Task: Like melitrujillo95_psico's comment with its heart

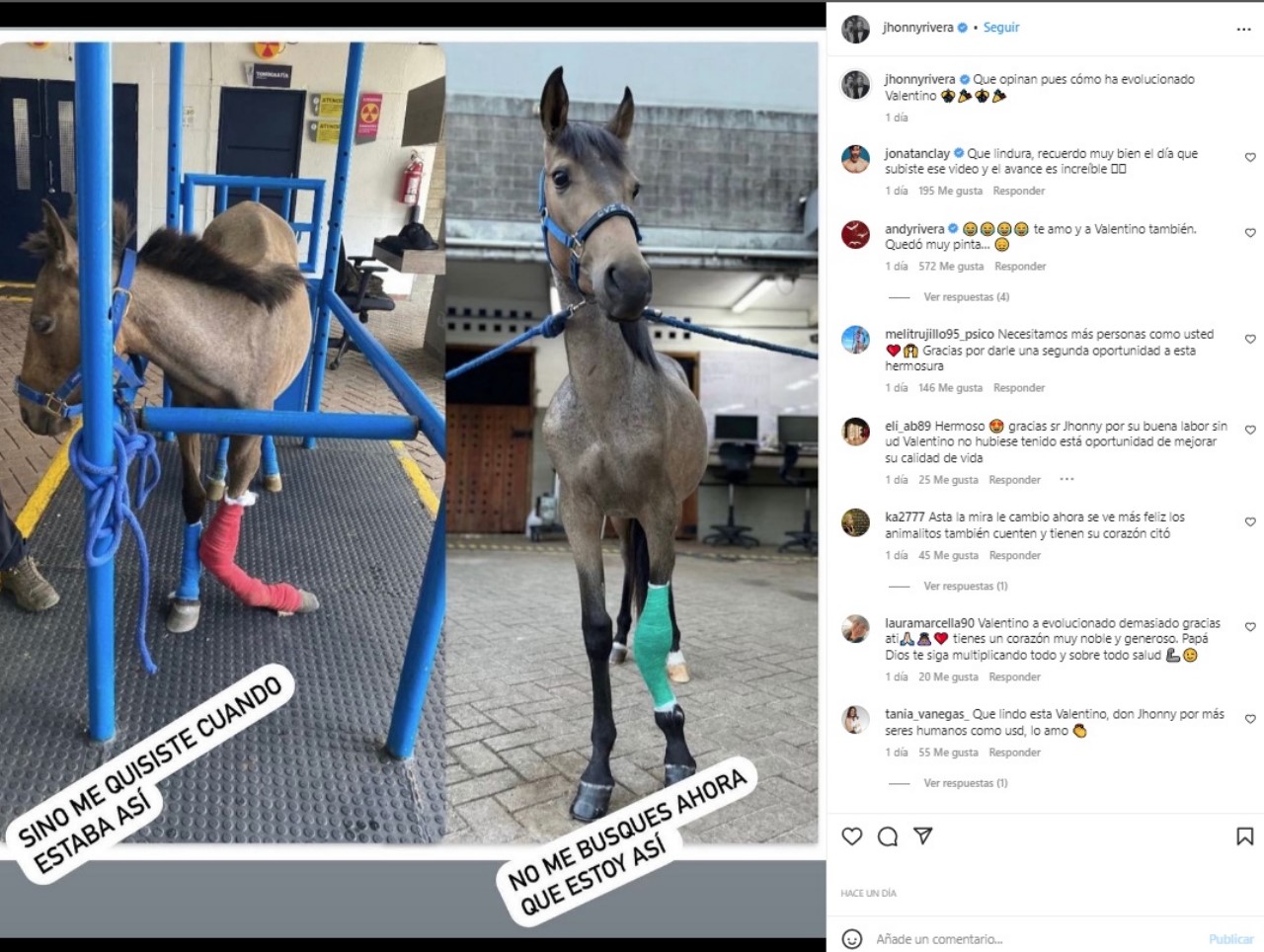Action: (x=1250, y=339)
